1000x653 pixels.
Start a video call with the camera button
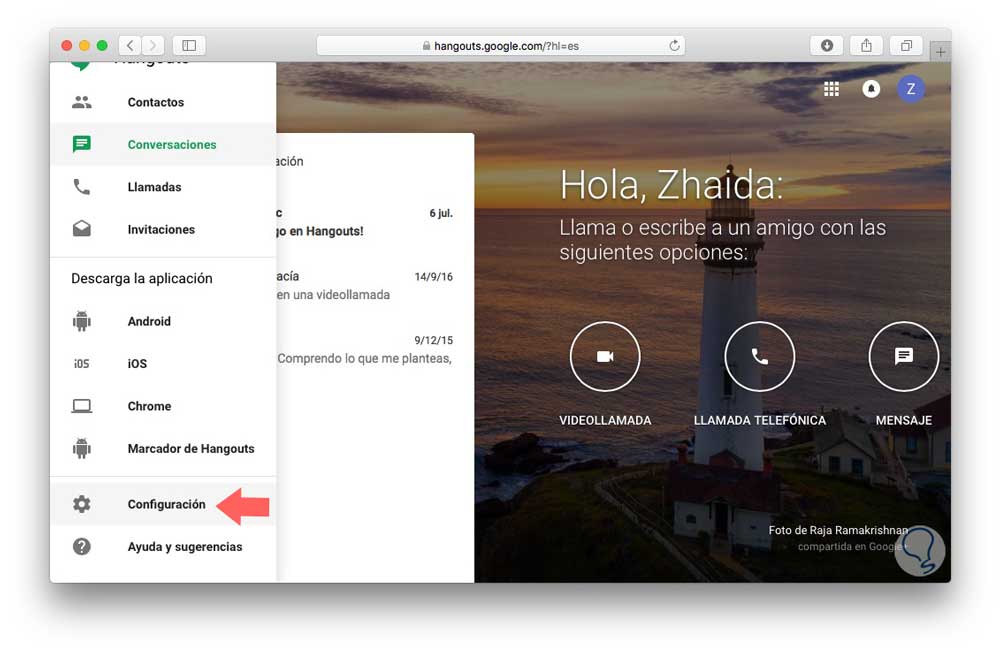pyautogui.click(x=605, y=356)
